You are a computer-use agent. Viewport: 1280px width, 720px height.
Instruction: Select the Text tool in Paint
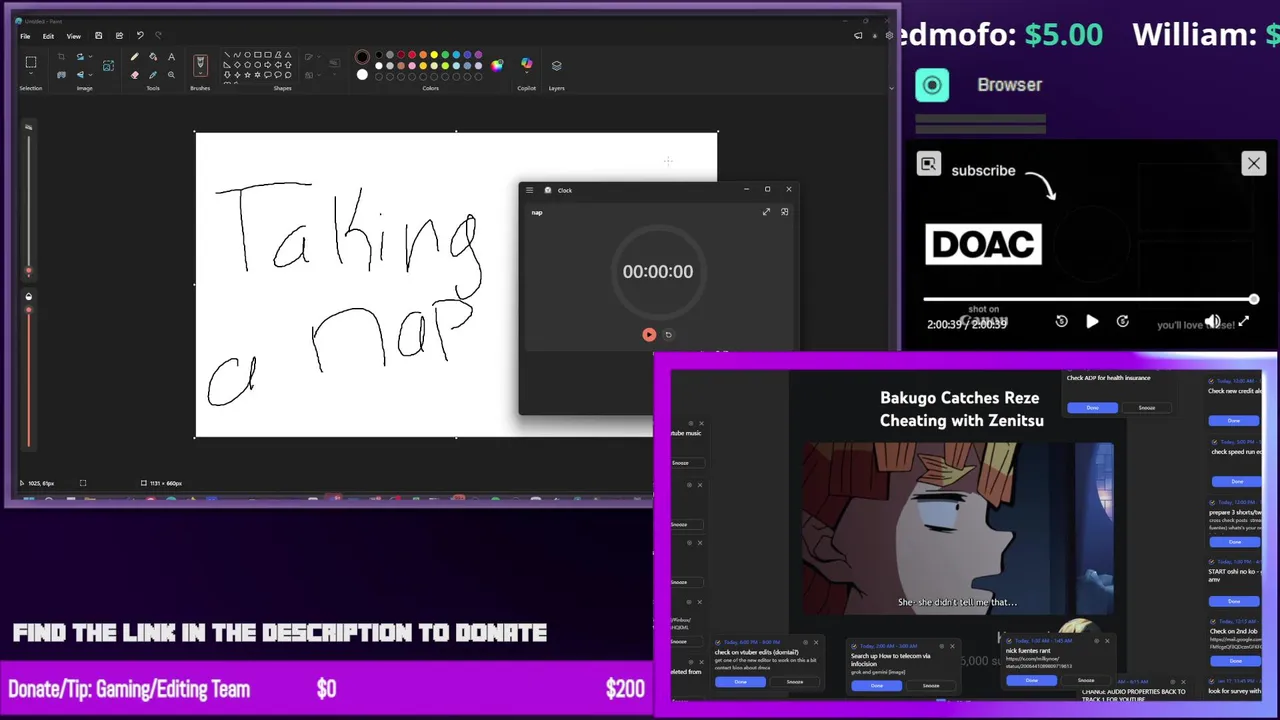click(x=172, y=57)
